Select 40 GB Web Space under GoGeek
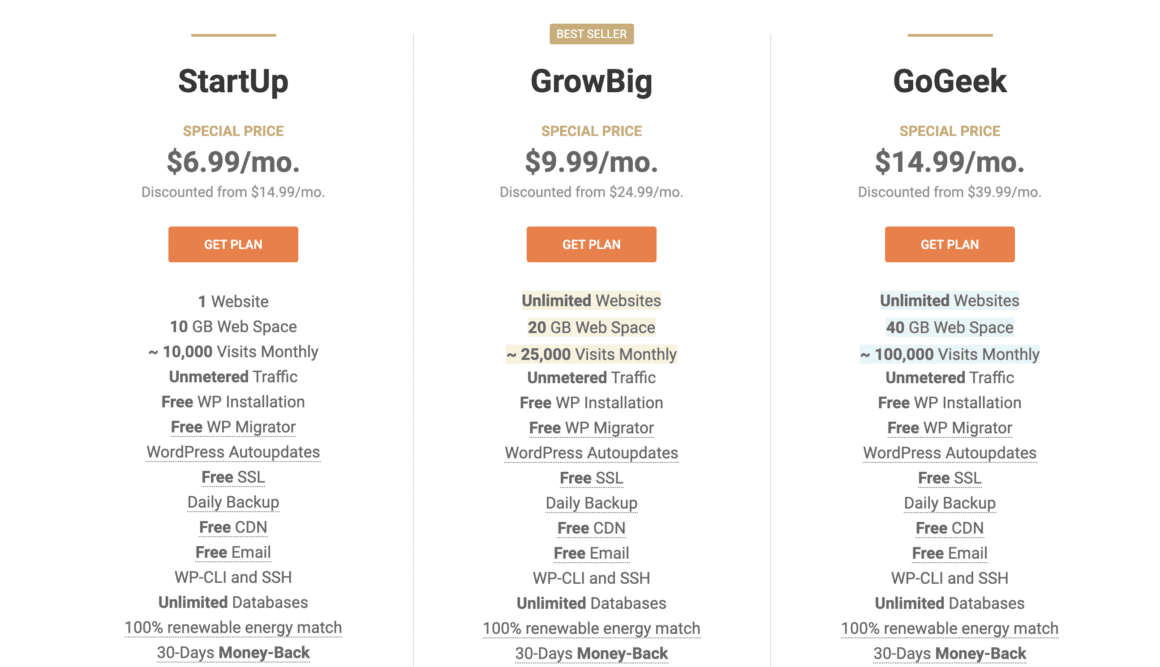This screenshot has height=667, width=1160. (949, 327)
